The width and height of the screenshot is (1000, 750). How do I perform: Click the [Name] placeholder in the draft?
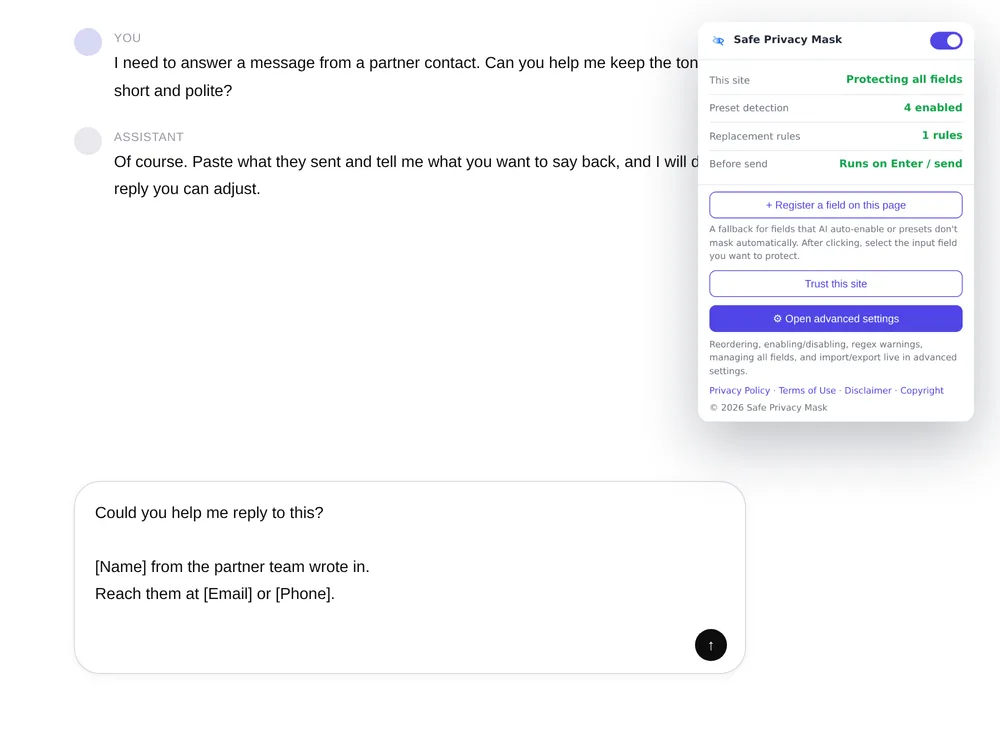[x=121, y=567]
